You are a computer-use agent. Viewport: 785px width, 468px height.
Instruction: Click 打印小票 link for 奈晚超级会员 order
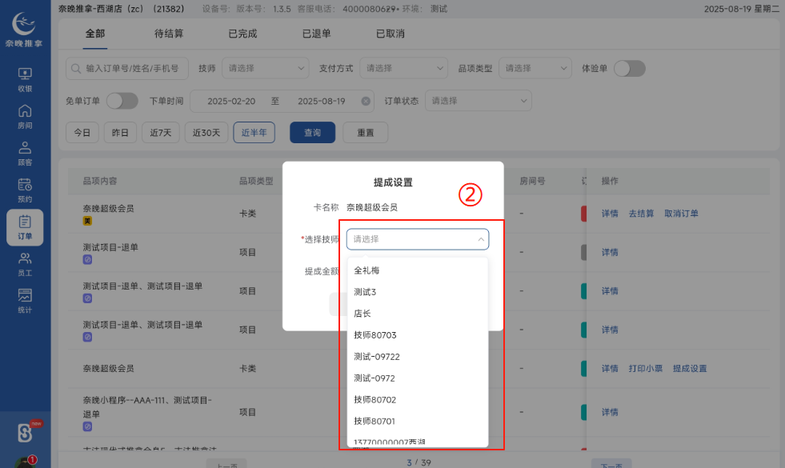point(646,369)
